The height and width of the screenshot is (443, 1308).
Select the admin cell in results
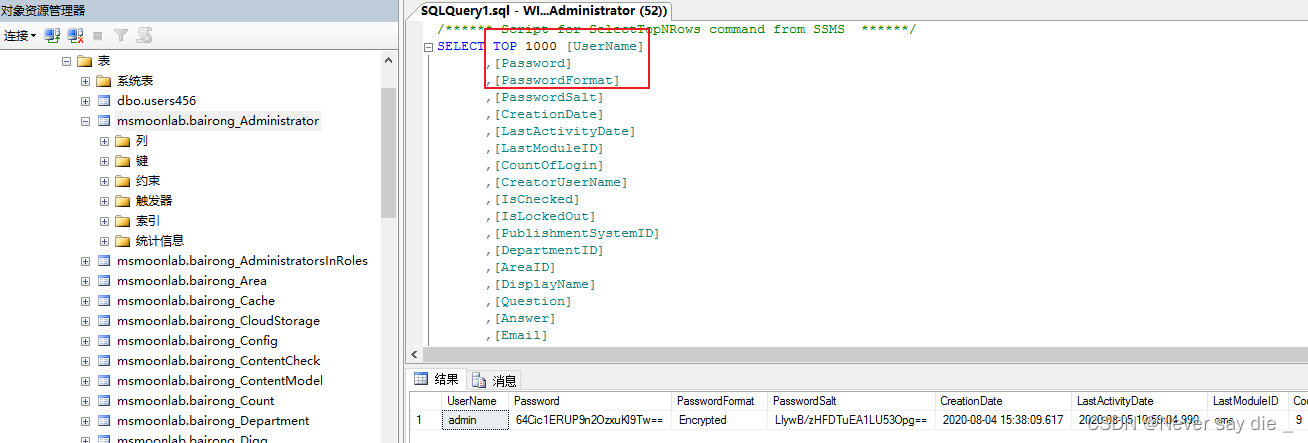pyautogui.click(x=475, y=420)
